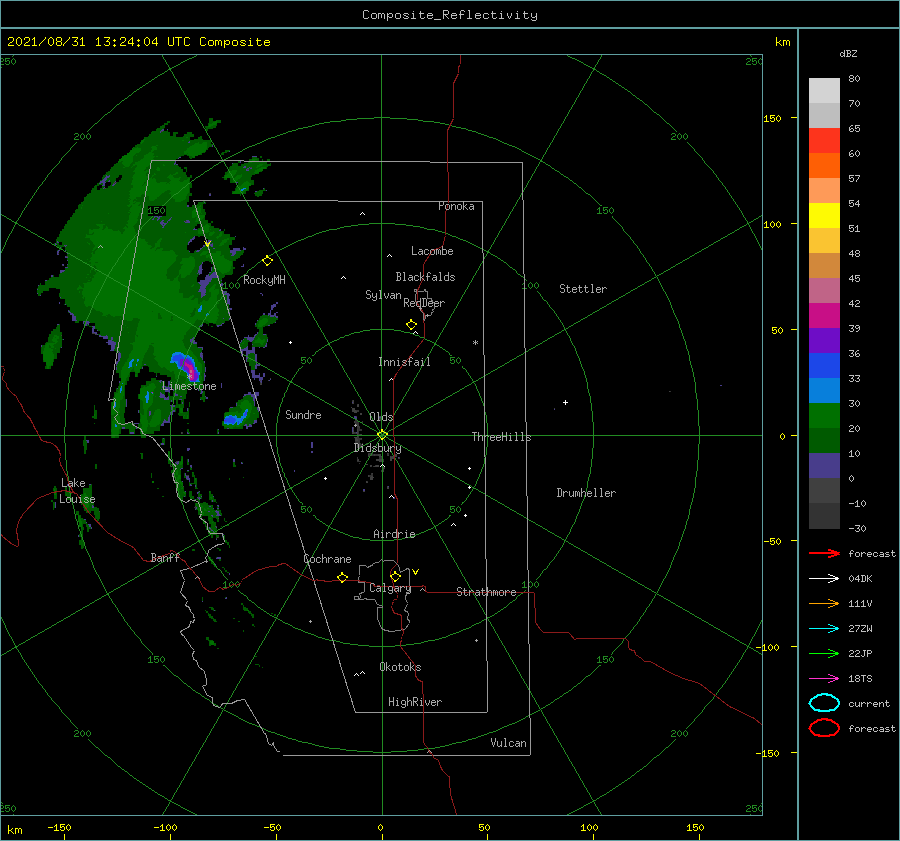900x841 pixels.
Task: Select the yellow radar-center diamond at Olds
Action: click(x=382, y=435)
